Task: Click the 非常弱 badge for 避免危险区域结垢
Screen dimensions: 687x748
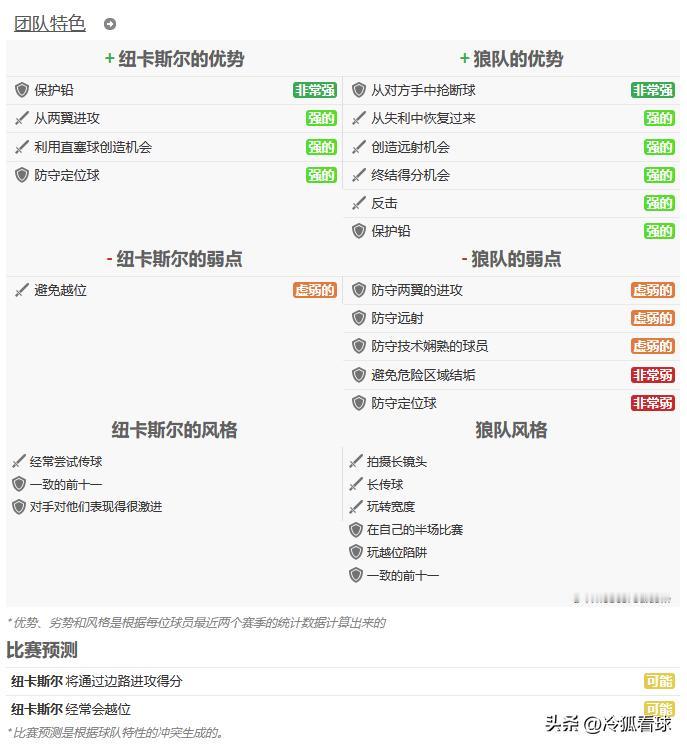Action: click(x=653, y=375)
